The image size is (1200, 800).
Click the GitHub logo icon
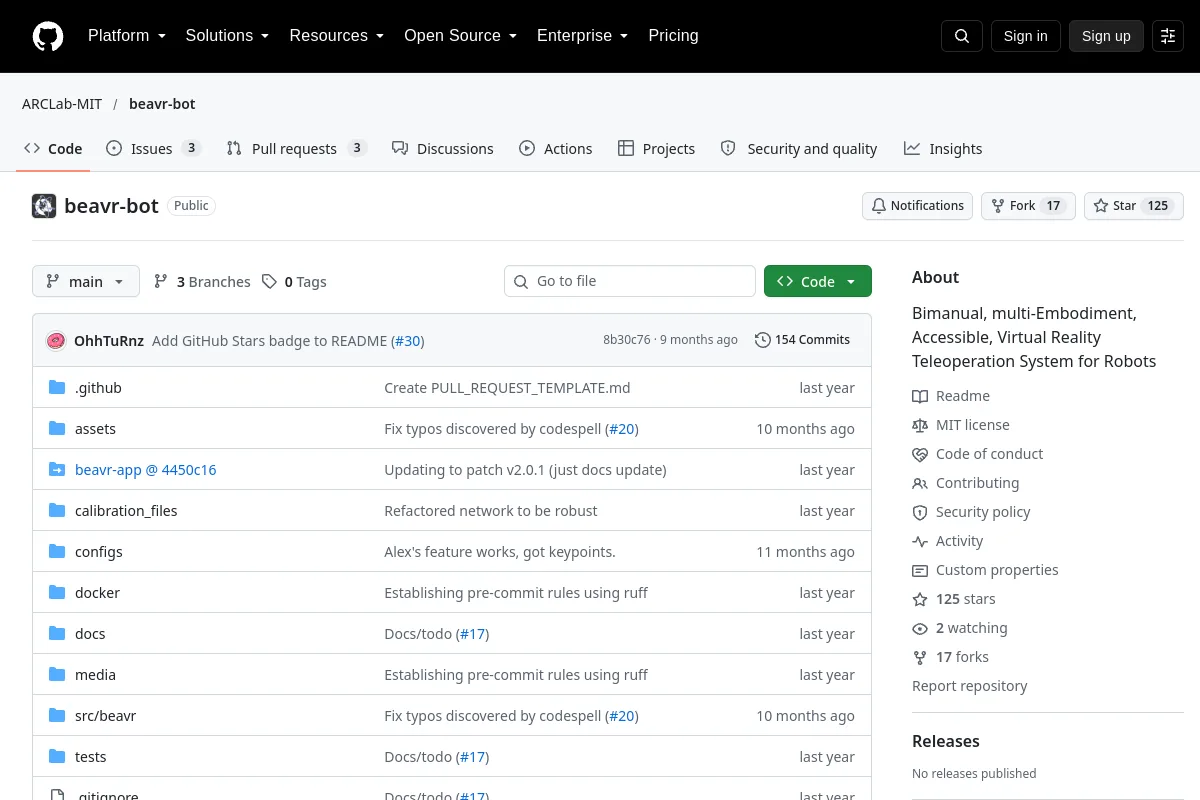coord(48,36)
